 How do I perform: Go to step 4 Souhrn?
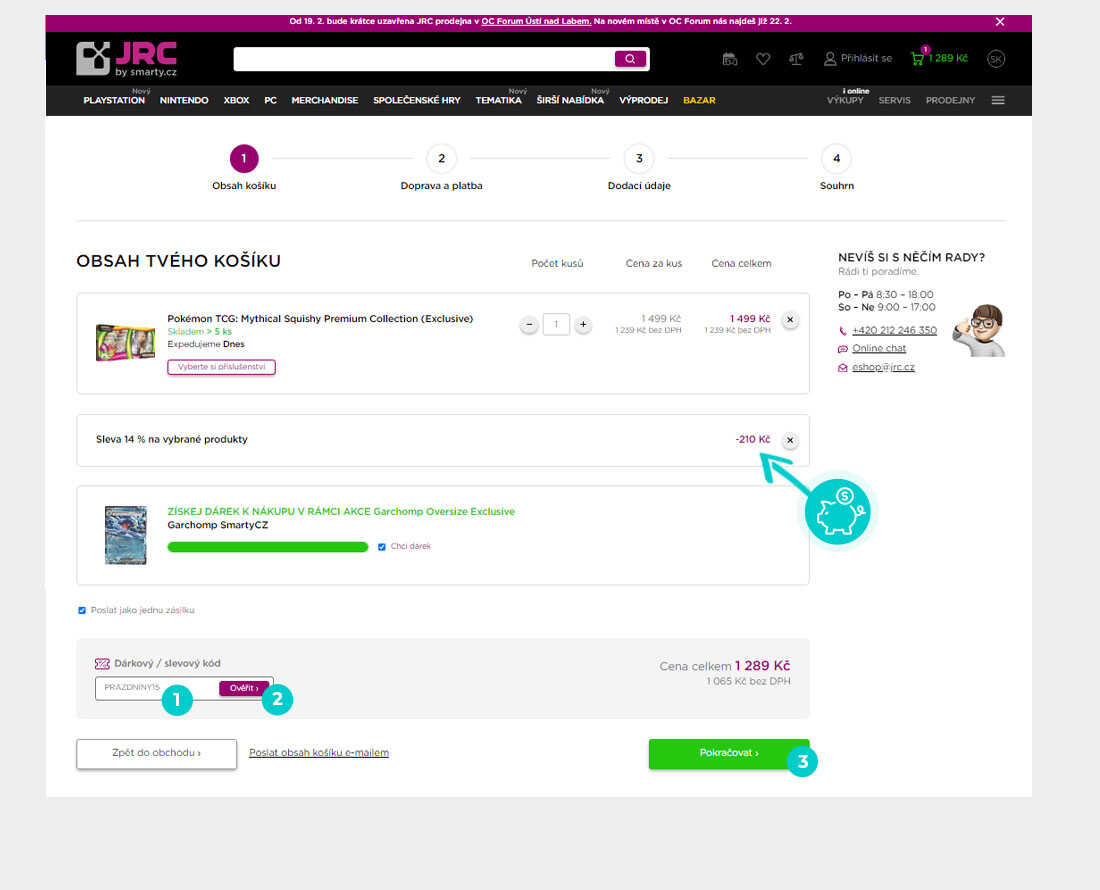tap(836, 159)
